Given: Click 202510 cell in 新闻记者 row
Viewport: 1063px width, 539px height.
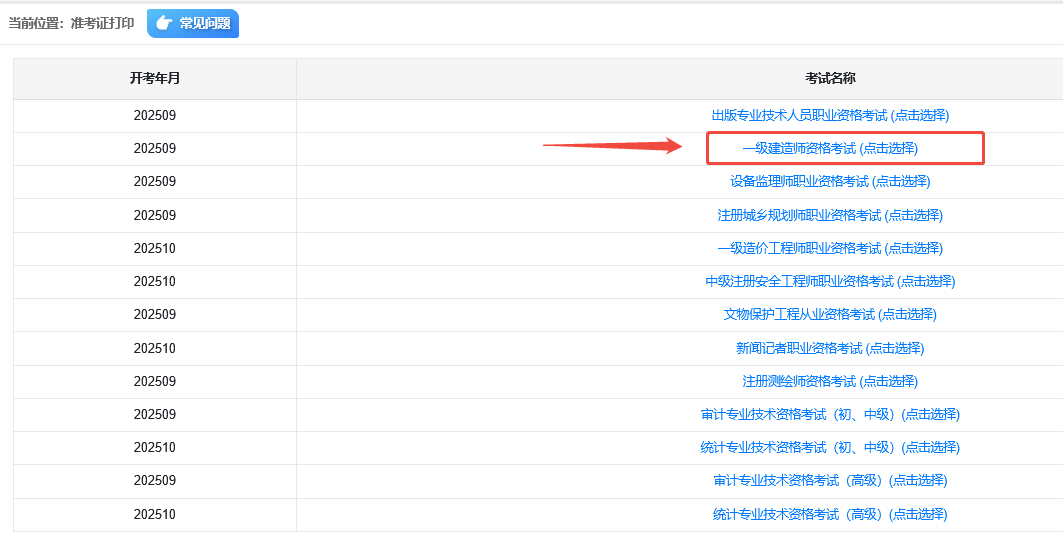Looking at the screenshot, I should 155,348.
